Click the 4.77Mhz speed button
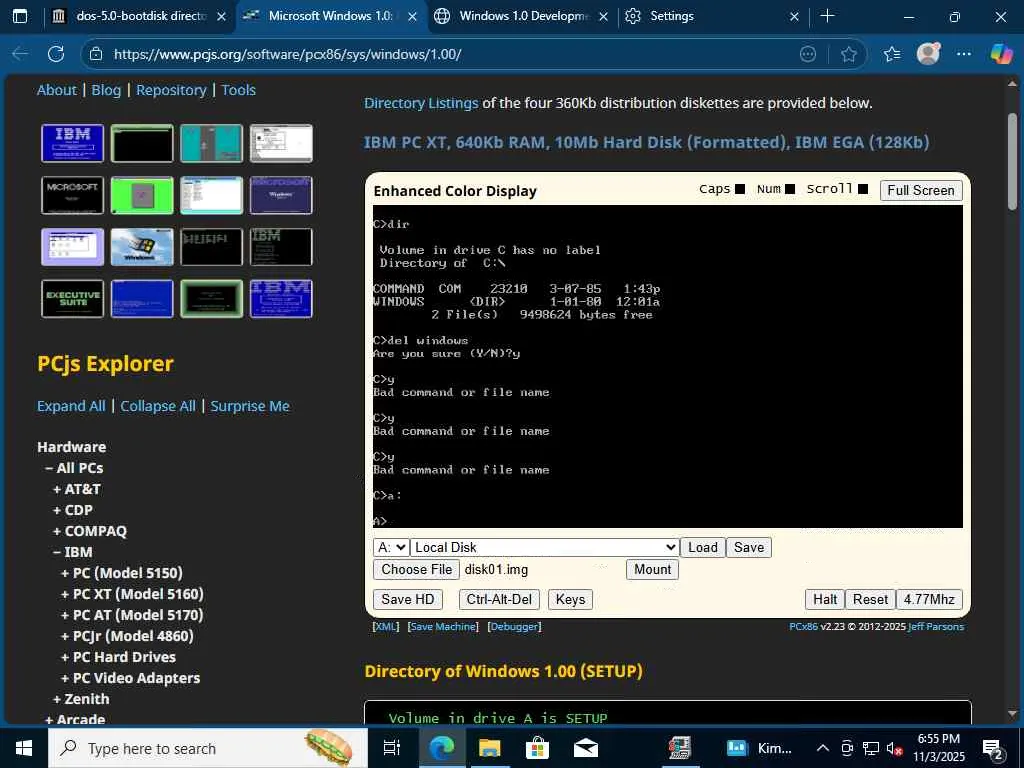The height and width of the screenshot is (768, 1024). coord(929,600)
